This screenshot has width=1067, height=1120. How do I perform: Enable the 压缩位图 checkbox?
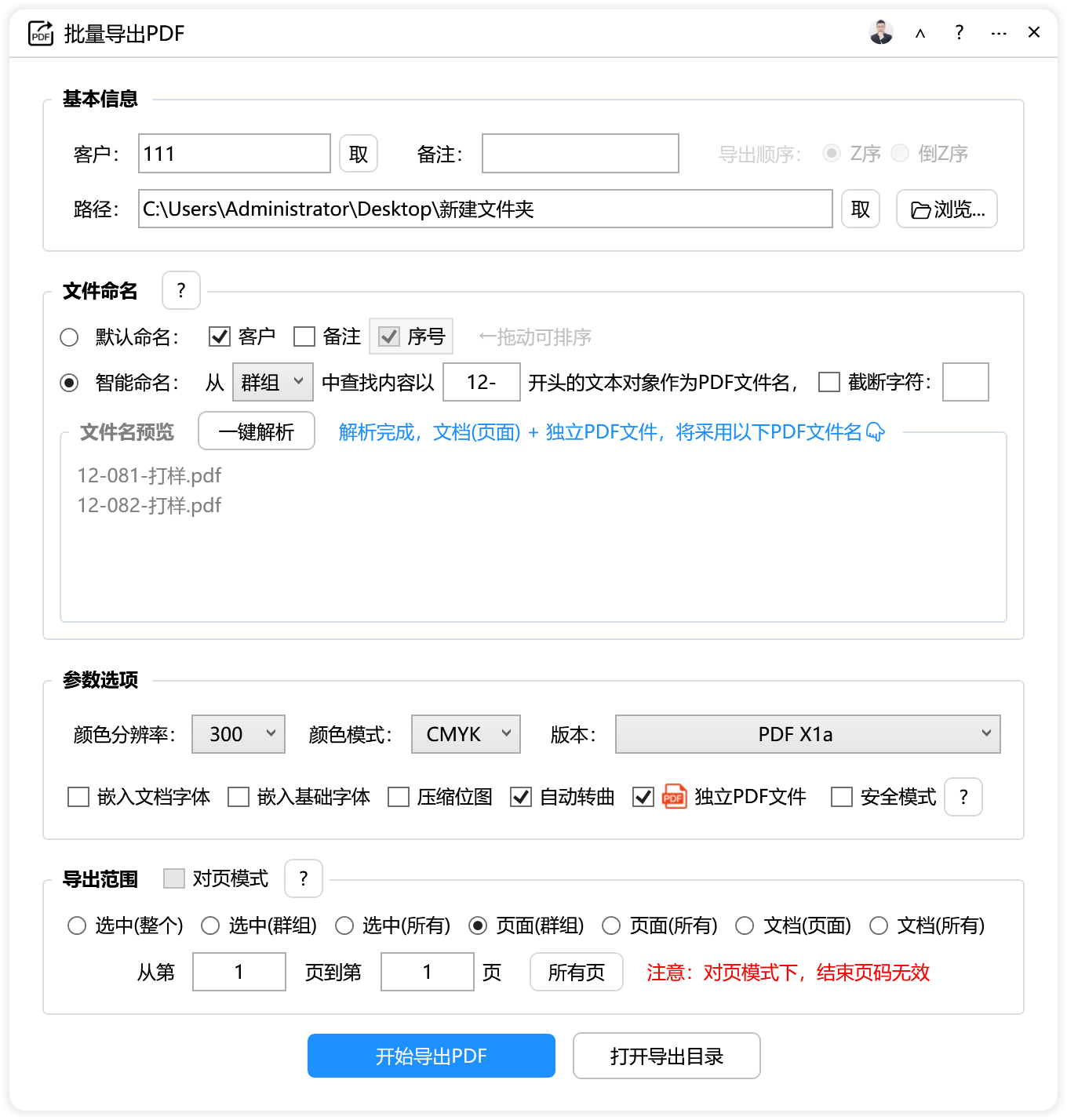[399, 797]
